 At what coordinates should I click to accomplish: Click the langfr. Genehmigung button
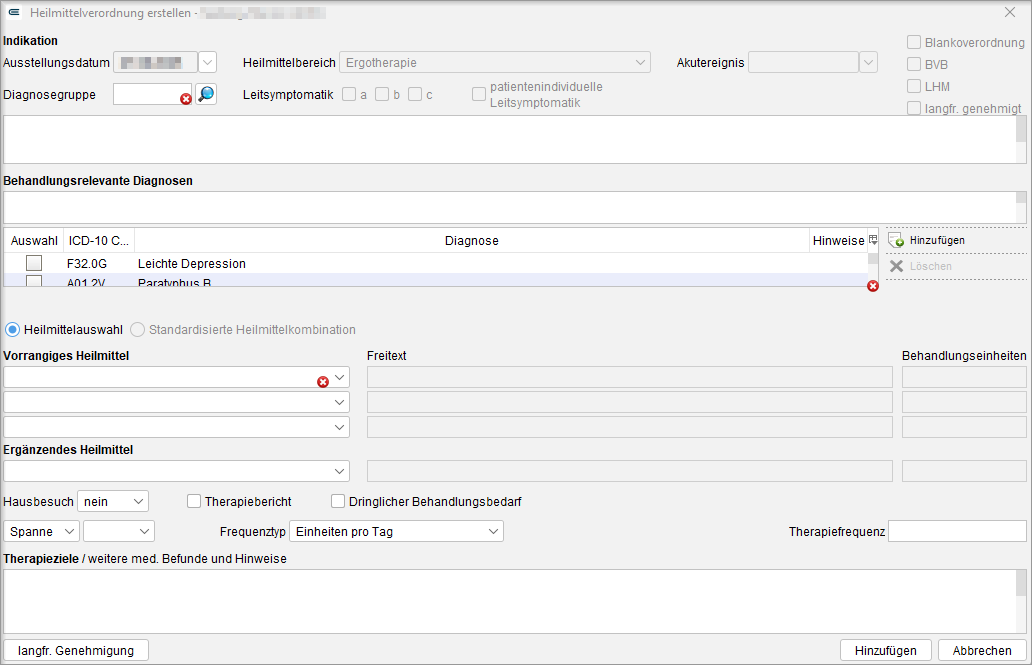click(76, 651)
